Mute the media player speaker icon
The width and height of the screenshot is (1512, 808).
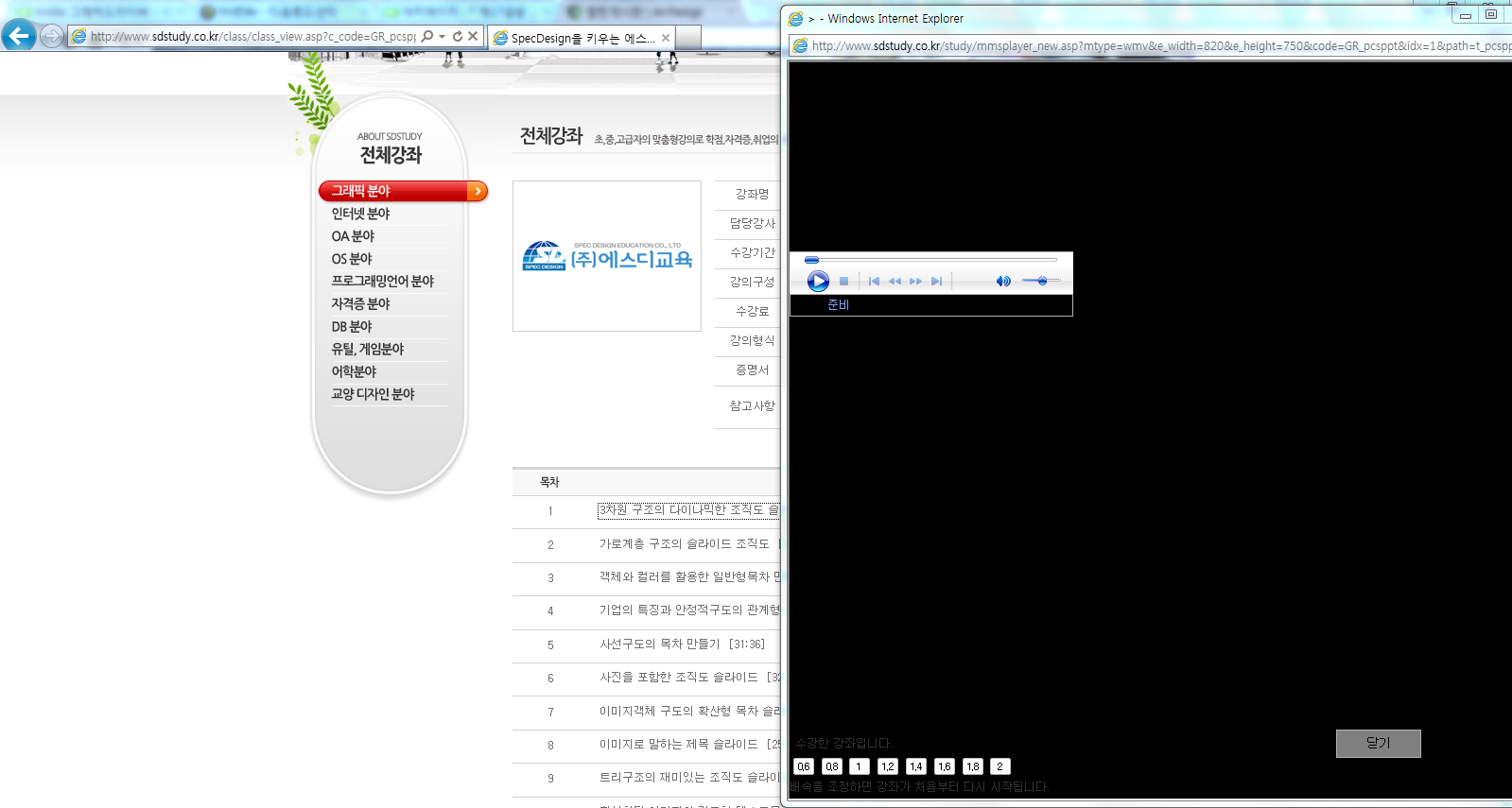1002,281
